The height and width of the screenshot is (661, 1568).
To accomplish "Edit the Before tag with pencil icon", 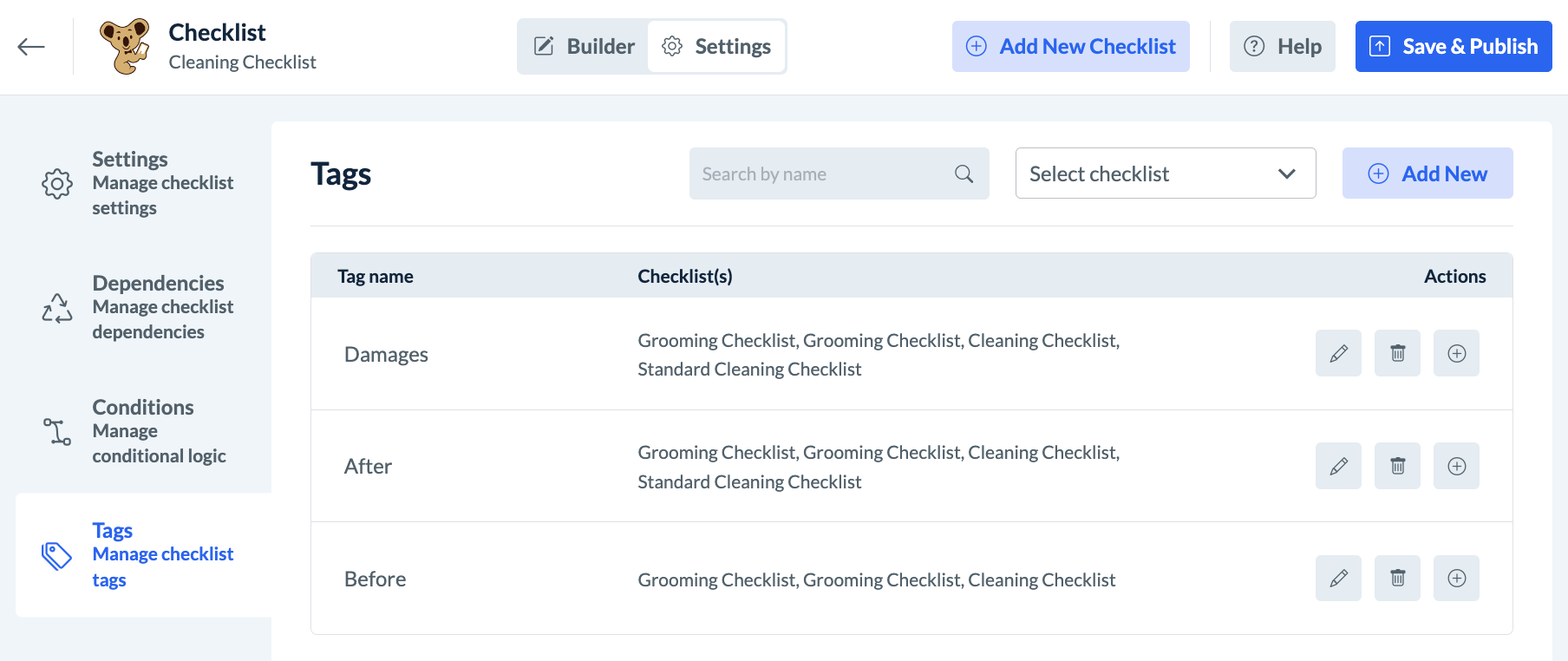I will 1338,579.
